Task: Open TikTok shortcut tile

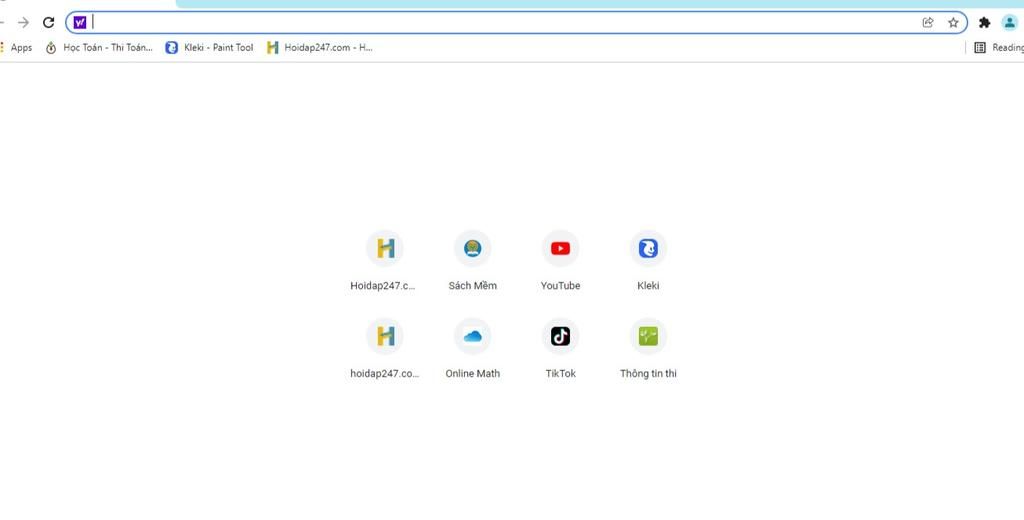Action: pyautogui.click(x=560, y=349)
